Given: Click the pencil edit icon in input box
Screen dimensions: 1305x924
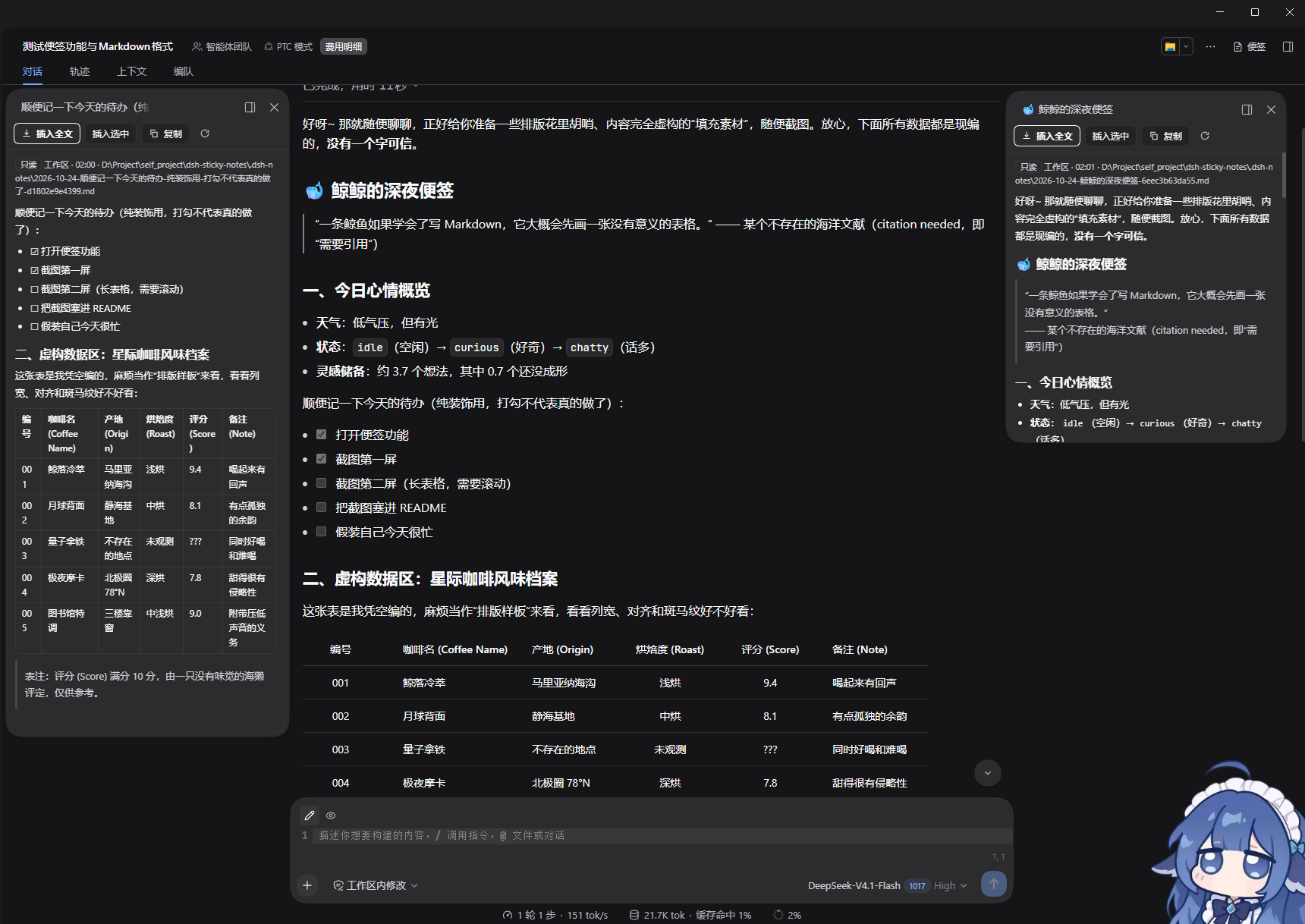Looking at the screenshot, I should coord(310,816).
